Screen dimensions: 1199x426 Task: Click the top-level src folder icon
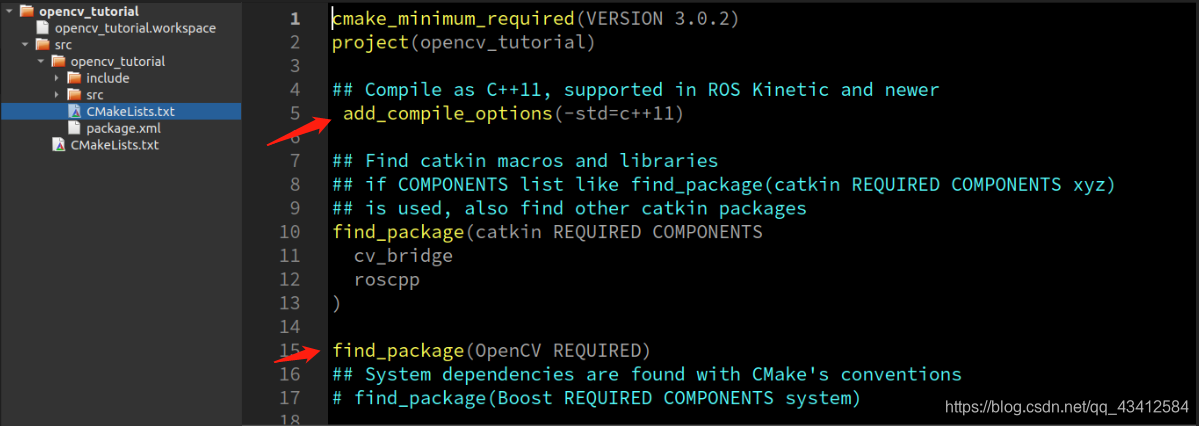(x=42, y=45)
